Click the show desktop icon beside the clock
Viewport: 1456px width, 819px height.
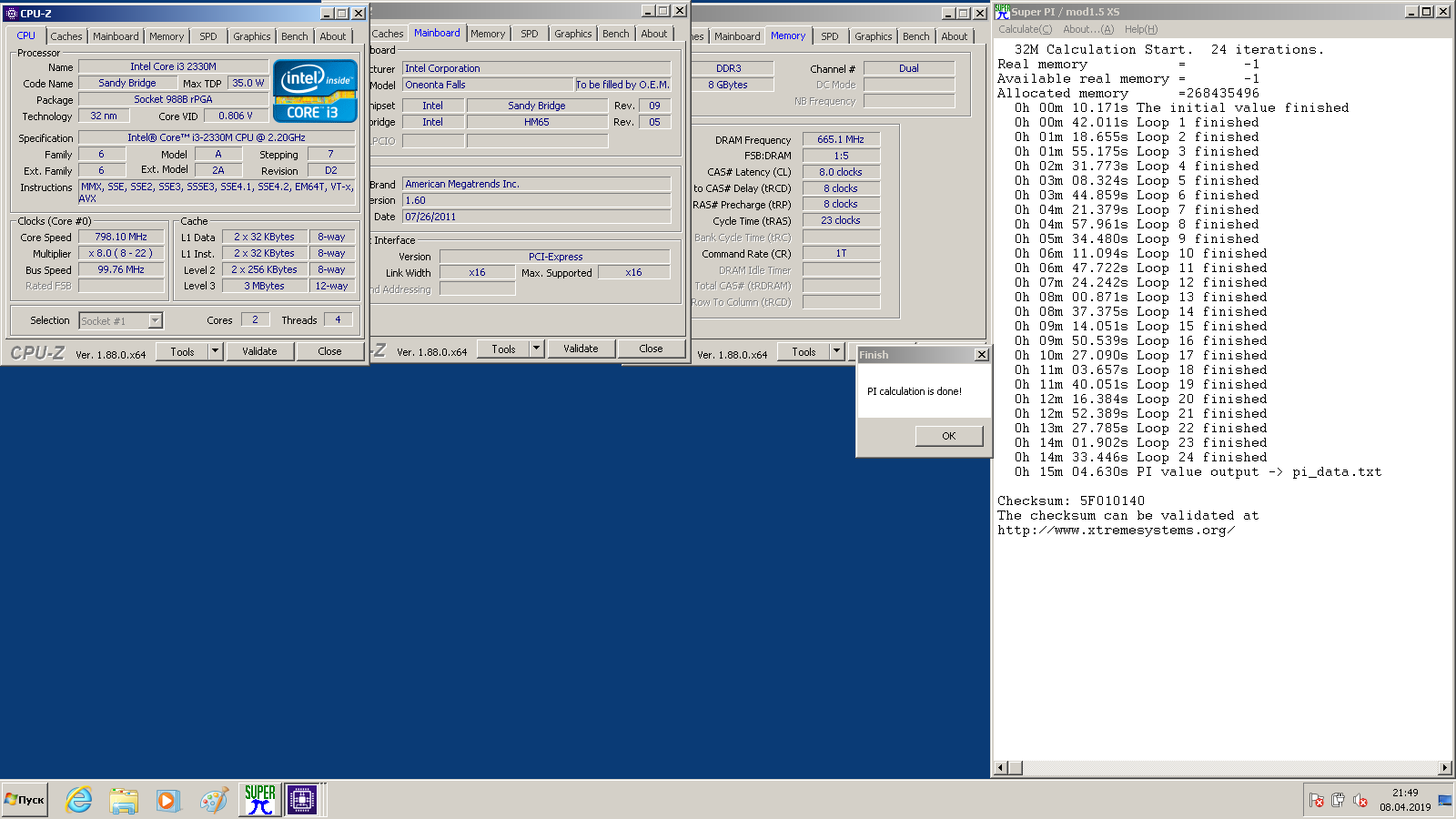pyautogui.click(x=1445, y=800)
